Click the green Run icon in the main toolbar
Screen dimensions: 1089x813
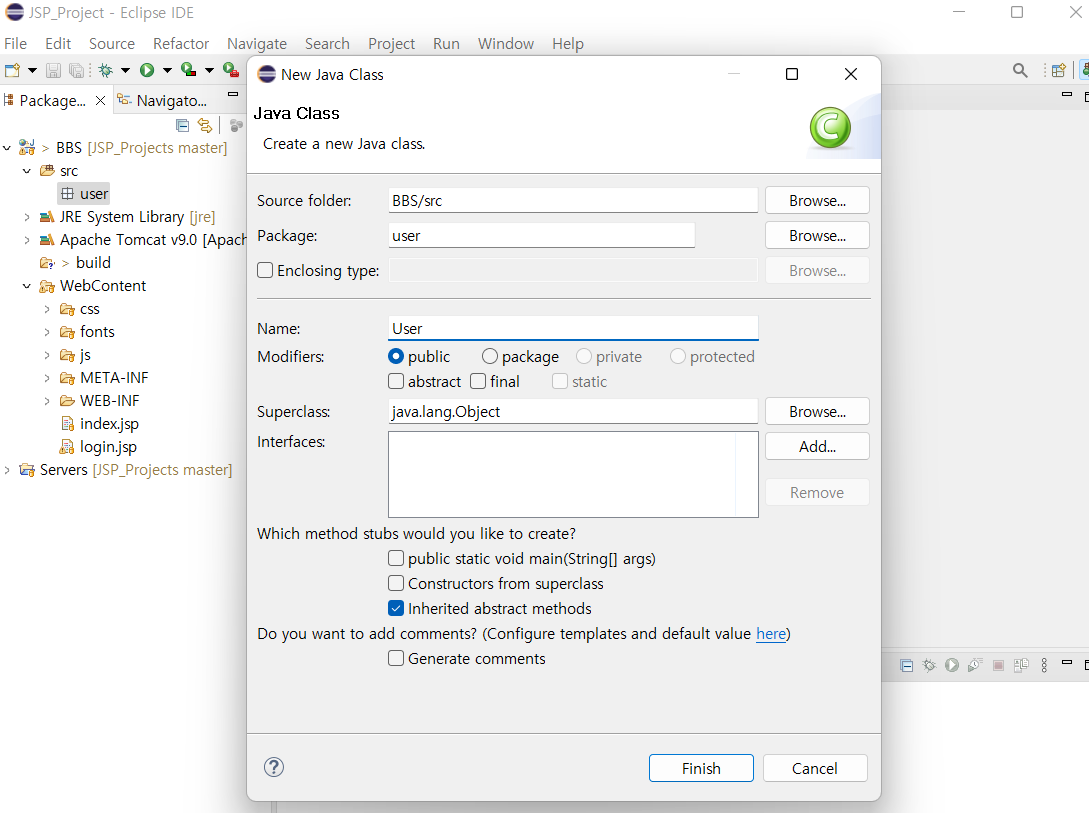[147, 70]
